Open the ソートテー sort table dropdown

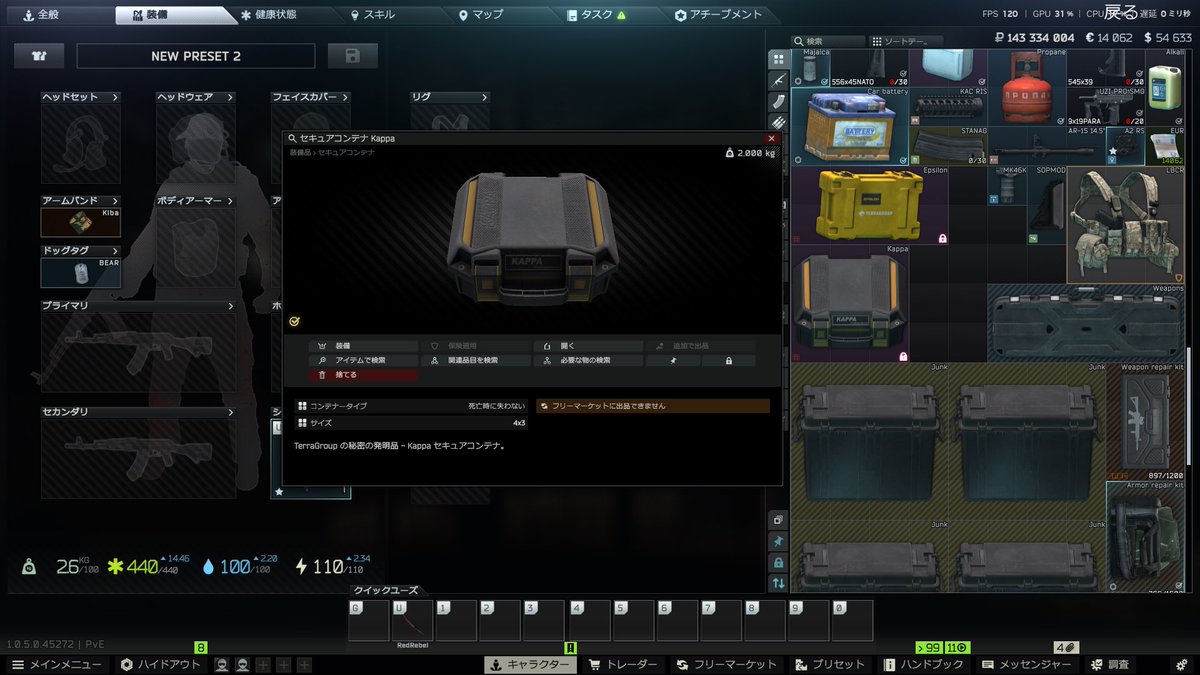(x=906, y=41)
